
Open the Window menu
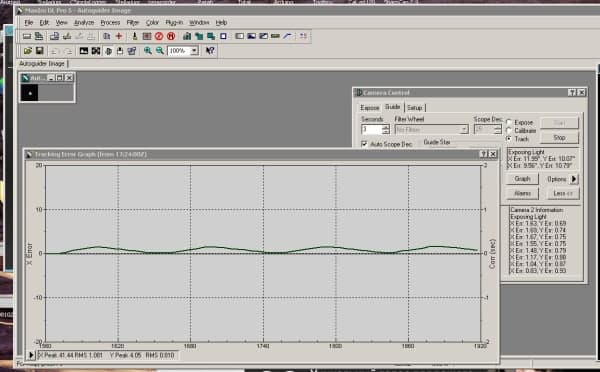[x=199, y=23]
